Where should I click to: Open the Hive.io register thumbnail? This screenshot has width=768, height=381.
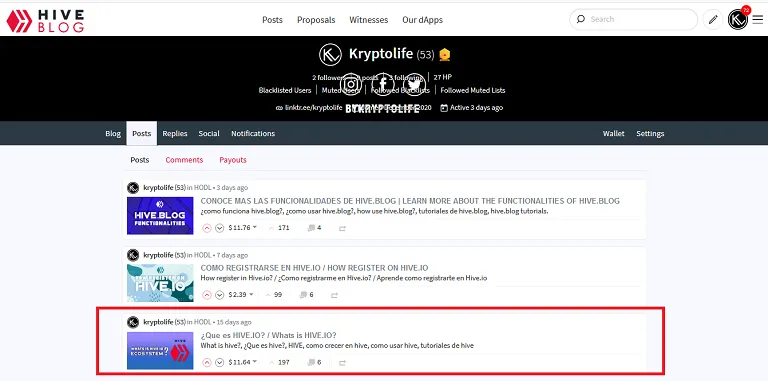pyautogui.click(x=160, y=283)
